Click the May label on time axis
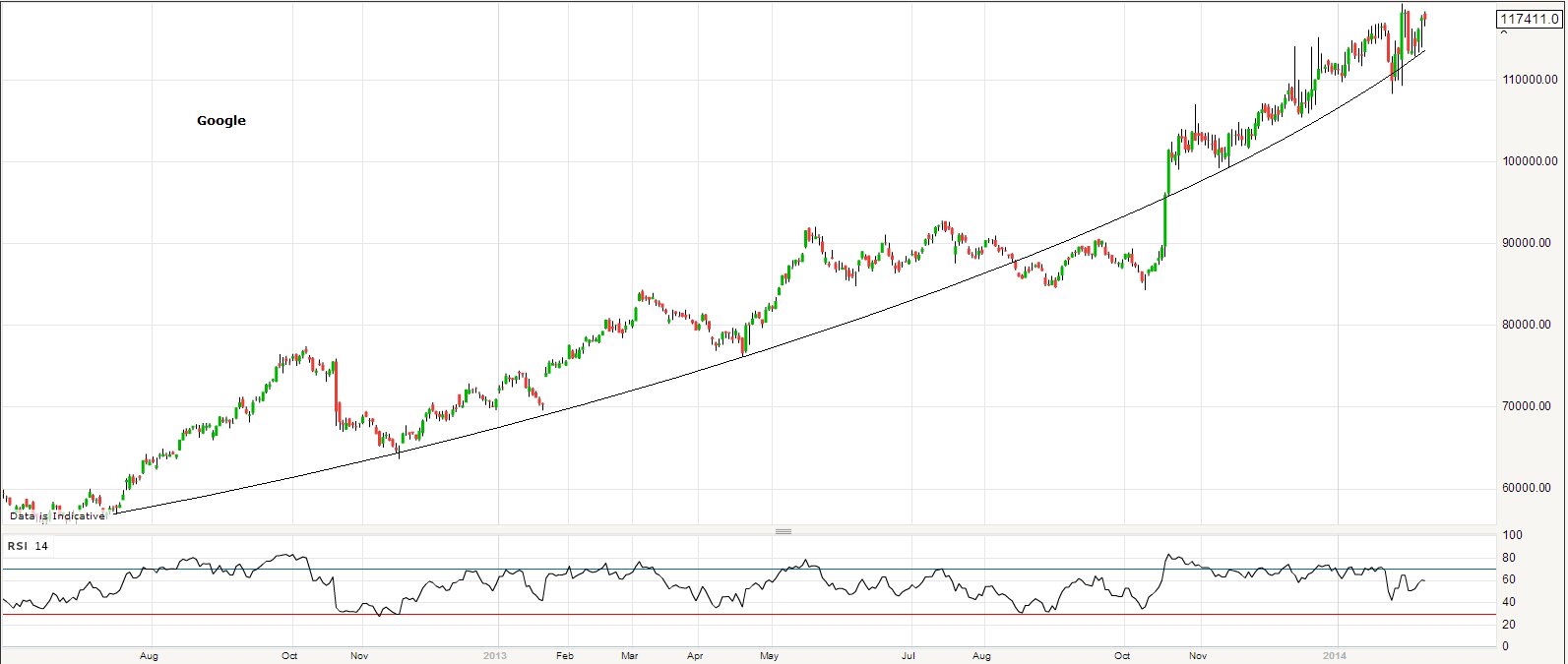This screenshot has height=664, width=1568. click(x=769, y=655)
